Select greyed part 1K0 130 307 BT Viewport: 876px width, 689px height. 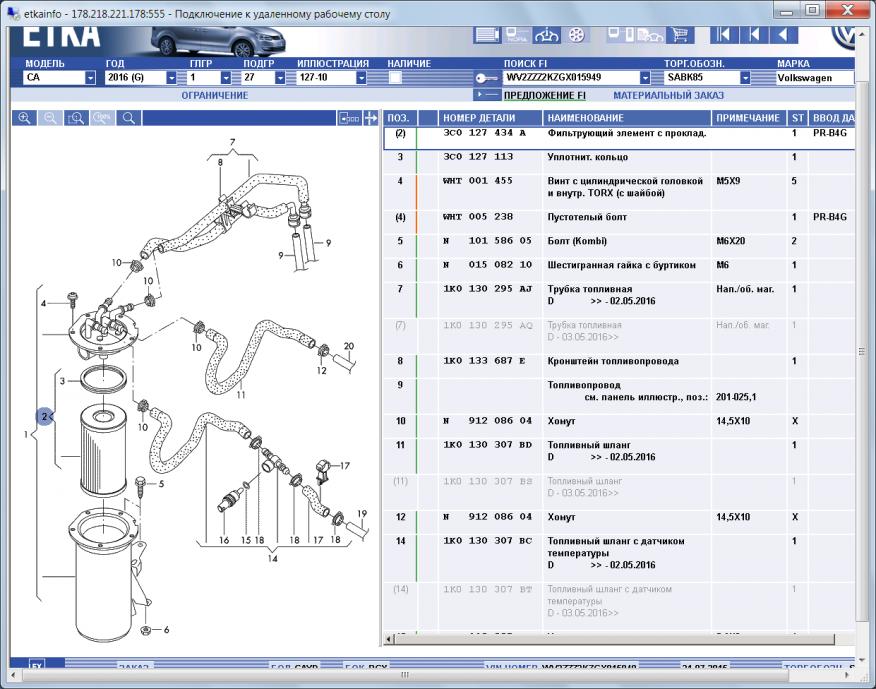[x=619, y=606]
